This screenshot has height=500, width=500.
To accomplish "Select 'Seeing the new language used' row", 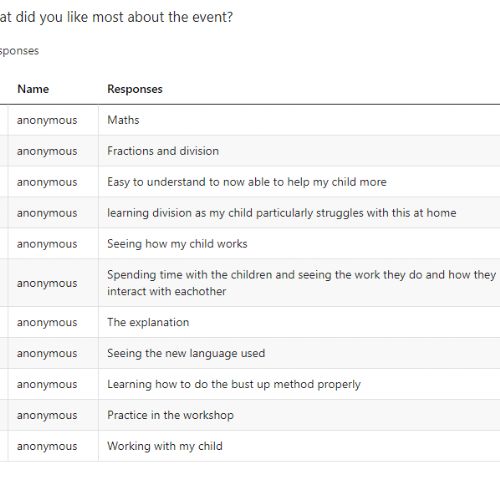I will [250, 353].
